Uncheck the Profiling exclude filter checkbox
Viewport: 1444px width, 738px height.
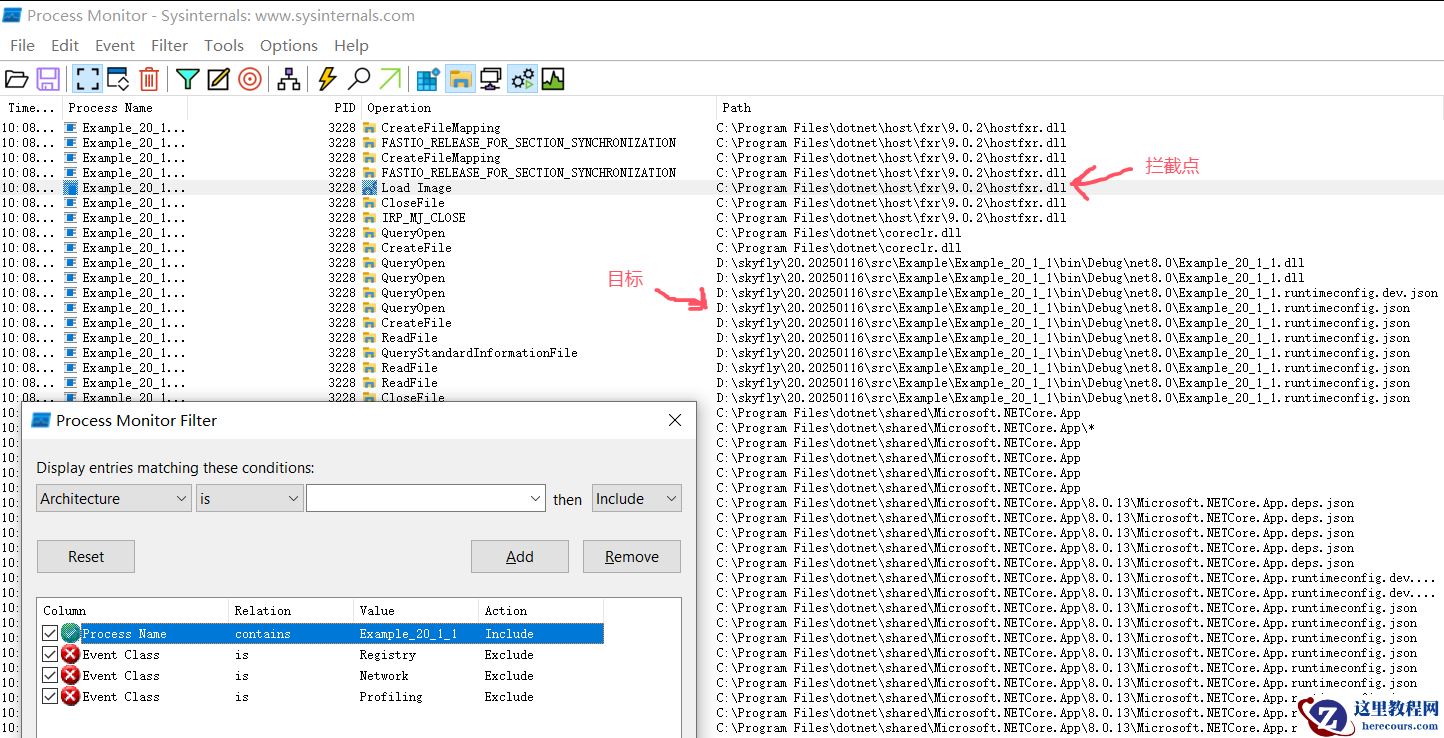[50, 696]
